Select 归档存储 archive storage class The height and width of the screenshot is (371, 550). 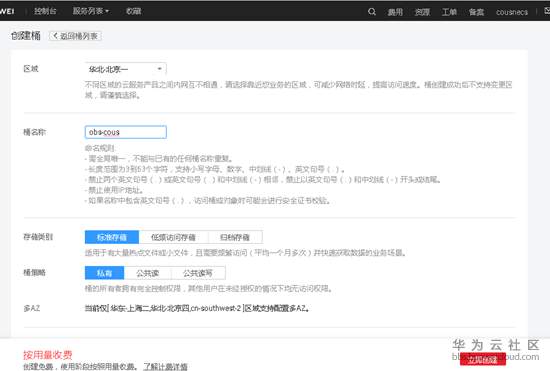[235, 237]
